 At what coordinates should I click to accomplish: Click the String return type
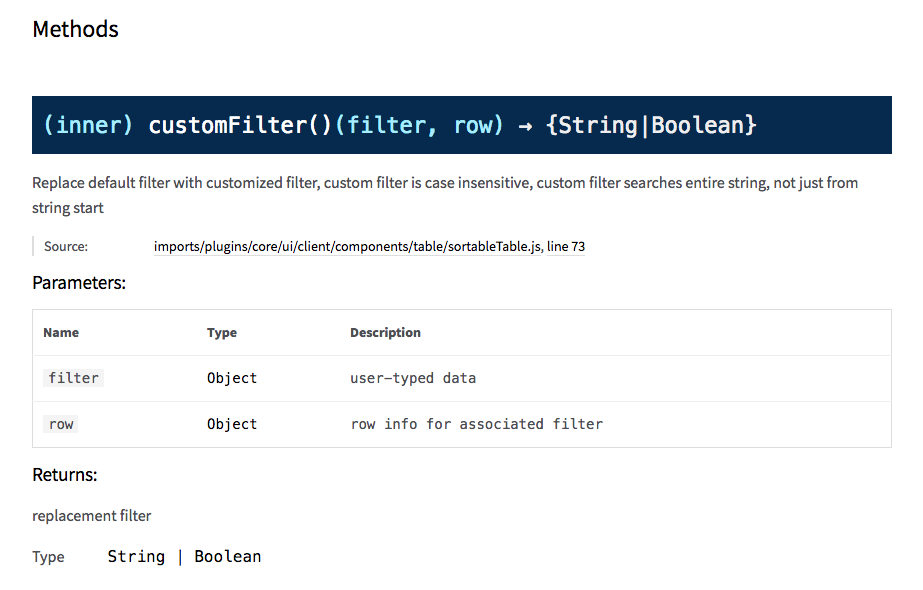click(136, 556)
